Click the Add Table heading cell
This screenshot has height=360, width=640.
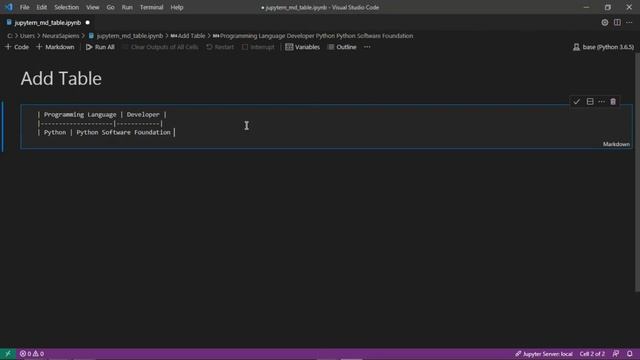61,78
